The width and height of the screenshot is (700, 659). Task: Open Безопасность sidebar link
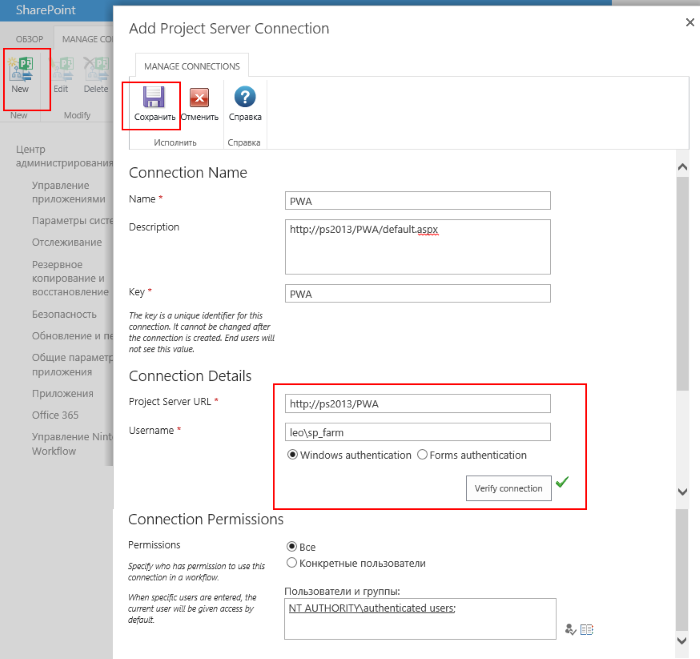[x=64, y=314]
